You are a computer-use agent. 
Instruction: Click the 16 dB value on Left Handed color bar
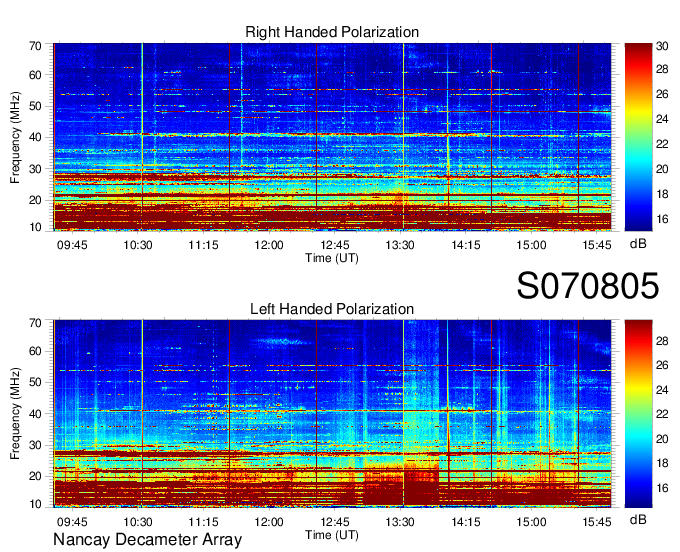click(x=662, y=488)
